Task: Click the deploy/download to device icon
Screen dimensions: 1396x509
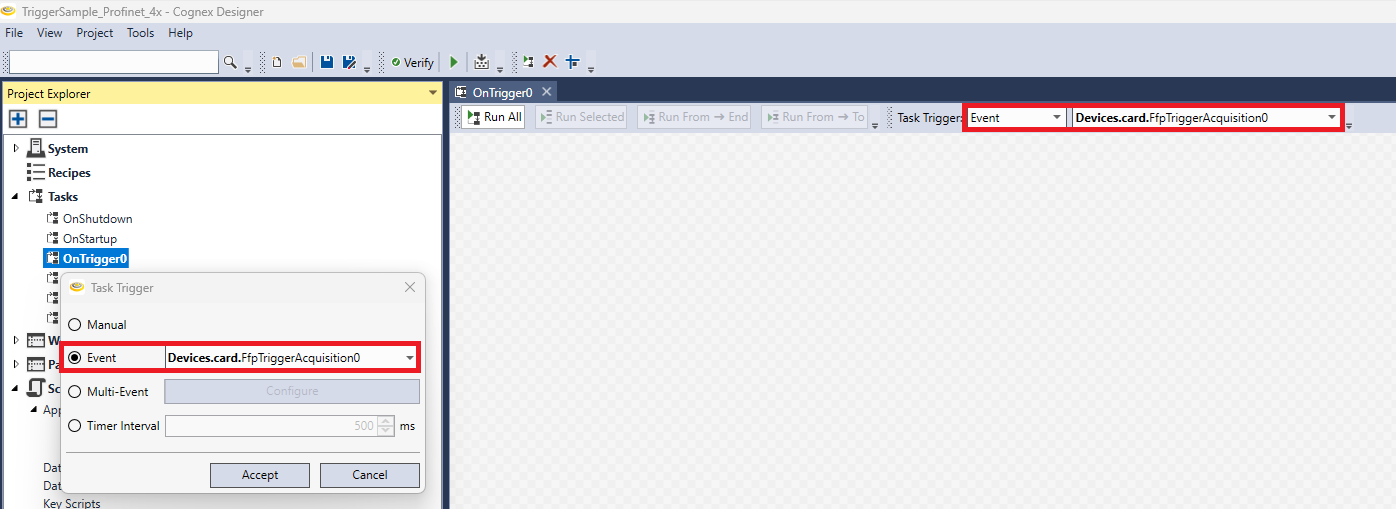Action: [x=482, y=62]
